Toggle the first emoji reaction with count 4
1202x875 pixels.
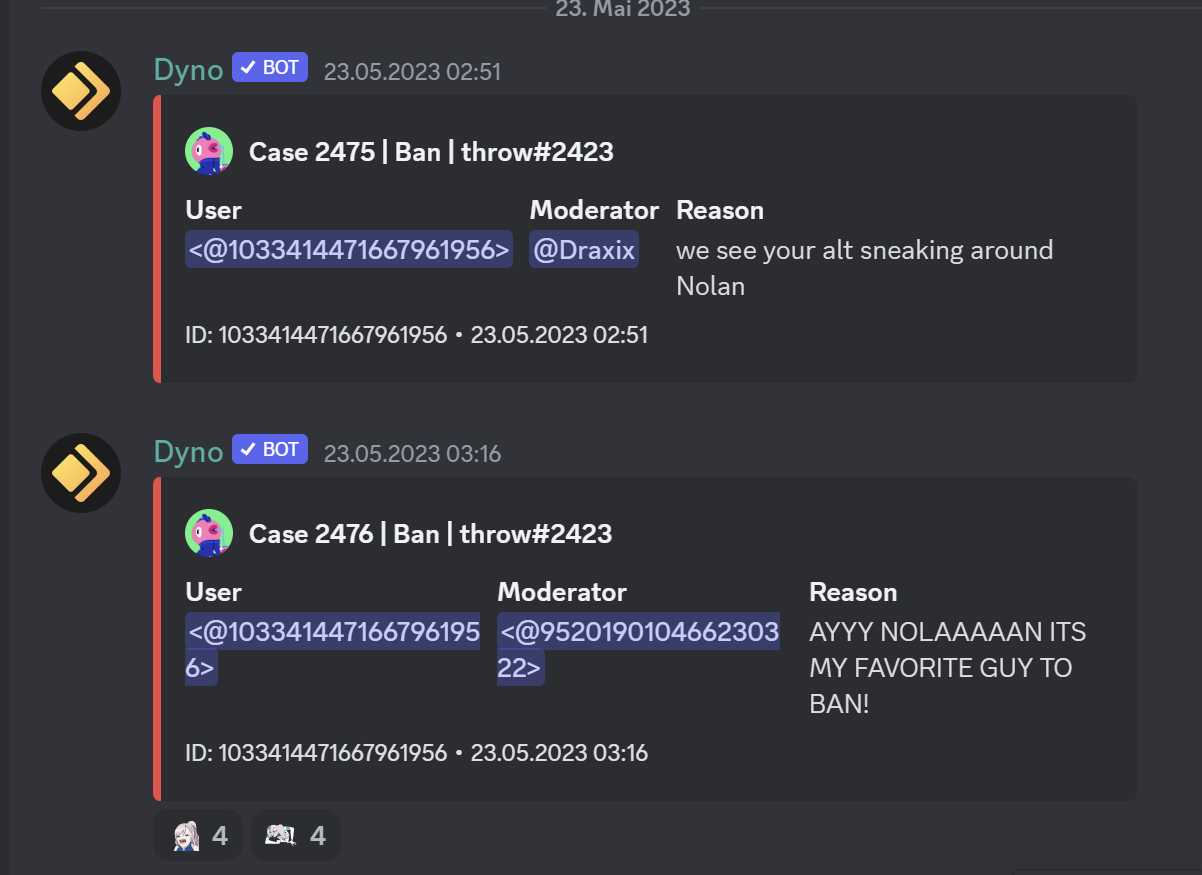(198, 835)
